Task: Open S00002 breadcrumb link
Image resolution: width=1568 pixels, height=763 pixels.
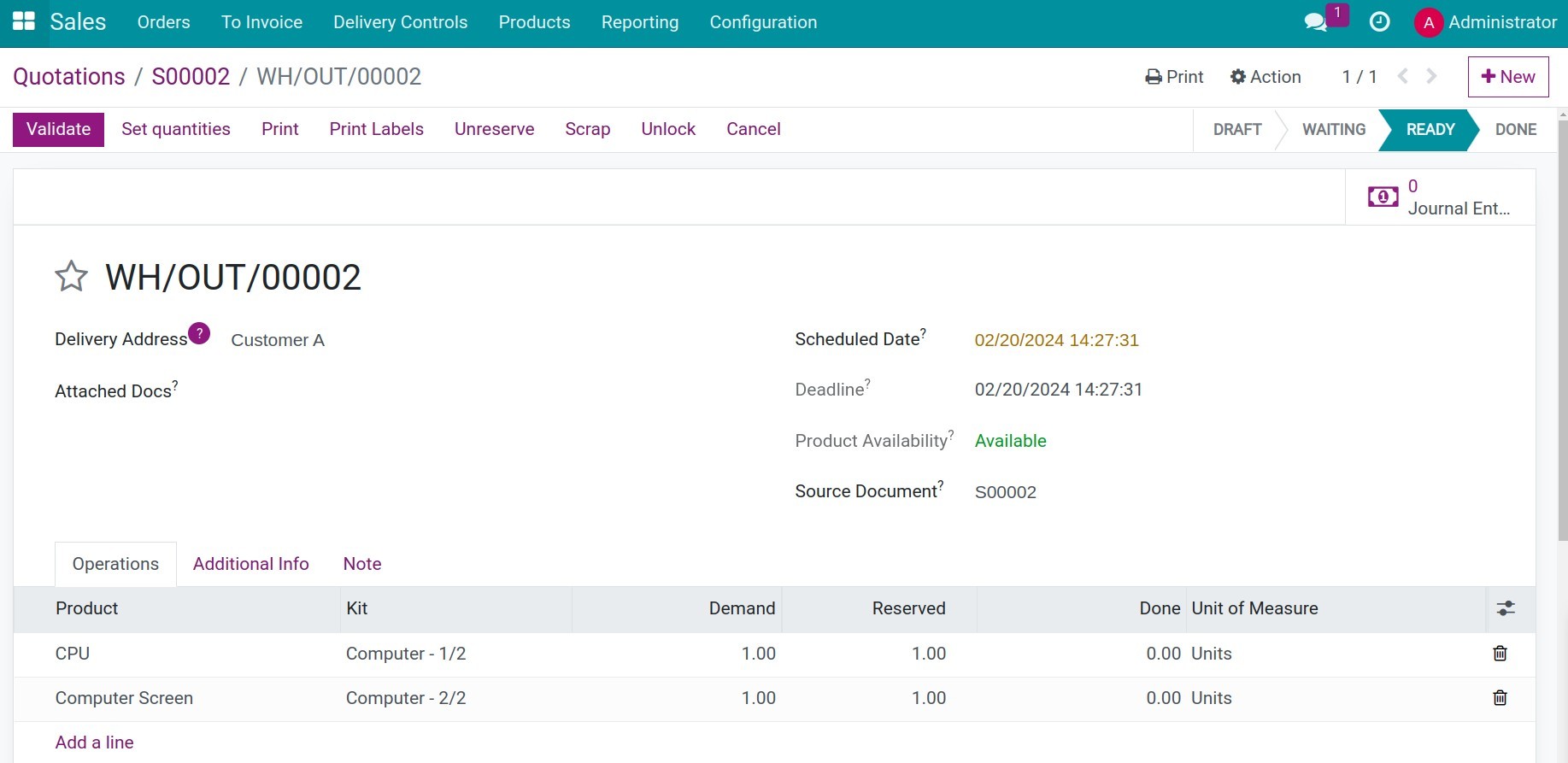Action: click(x=191, y=77)
